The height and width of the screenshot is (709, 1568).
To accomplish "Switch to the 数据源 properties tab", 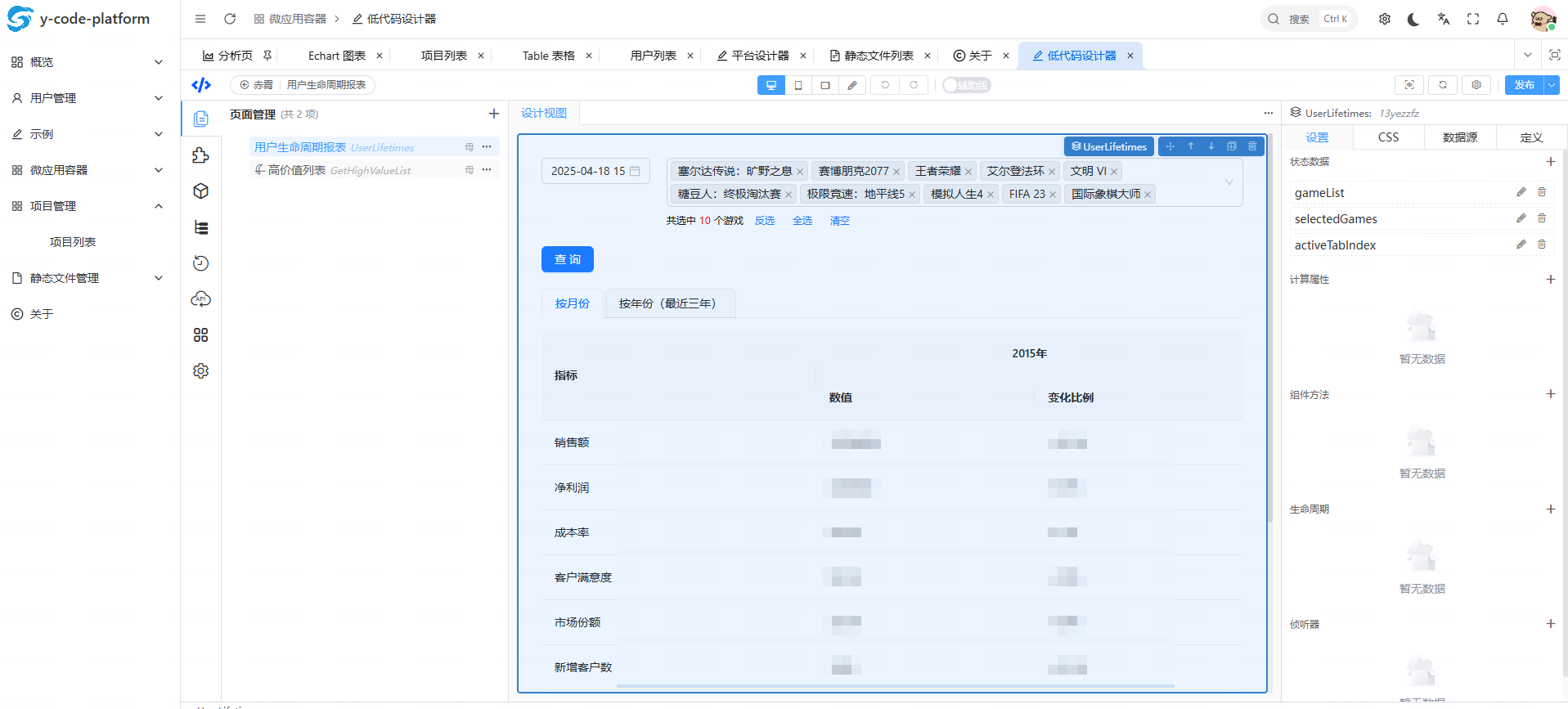I will (1459, 137).
